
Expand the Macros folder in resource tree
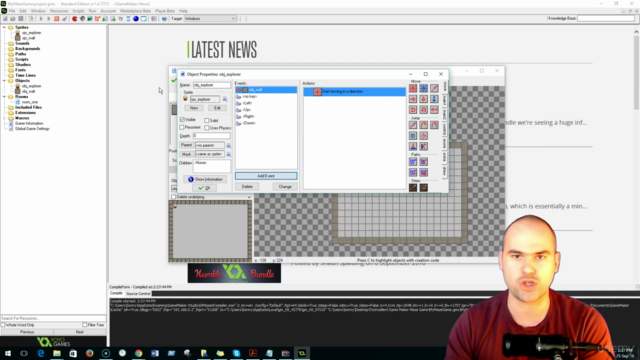(4, 118)
